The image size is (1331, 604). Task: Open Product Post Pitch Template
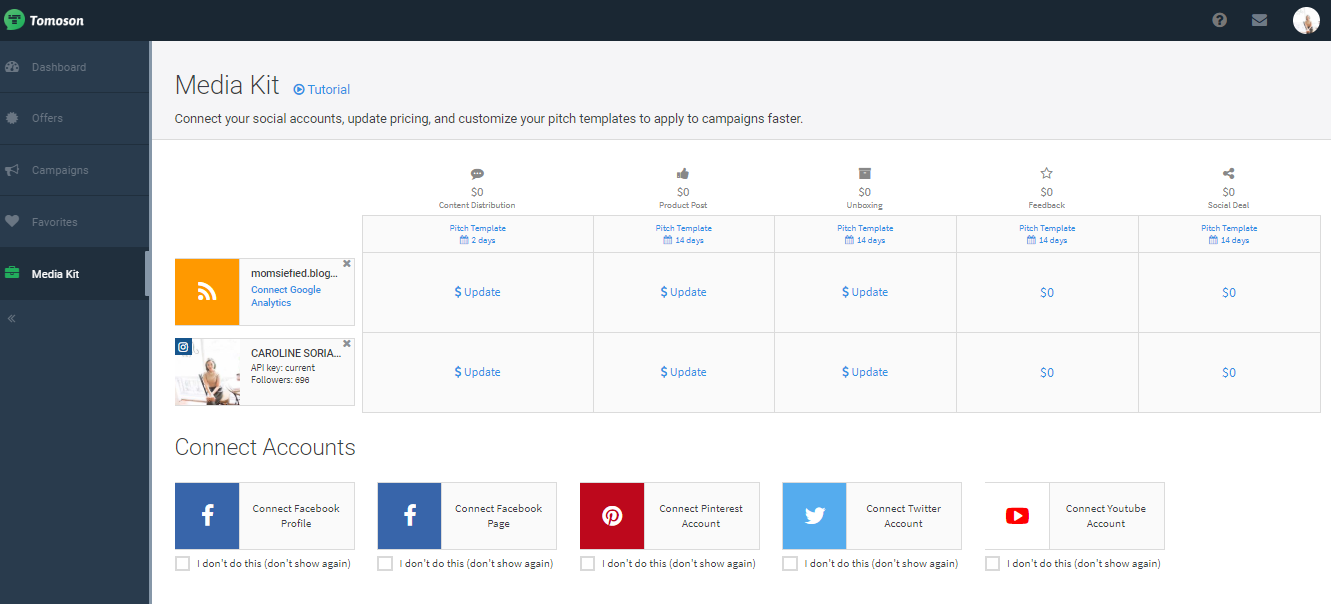pyautogui.click(x=683, y=228)
